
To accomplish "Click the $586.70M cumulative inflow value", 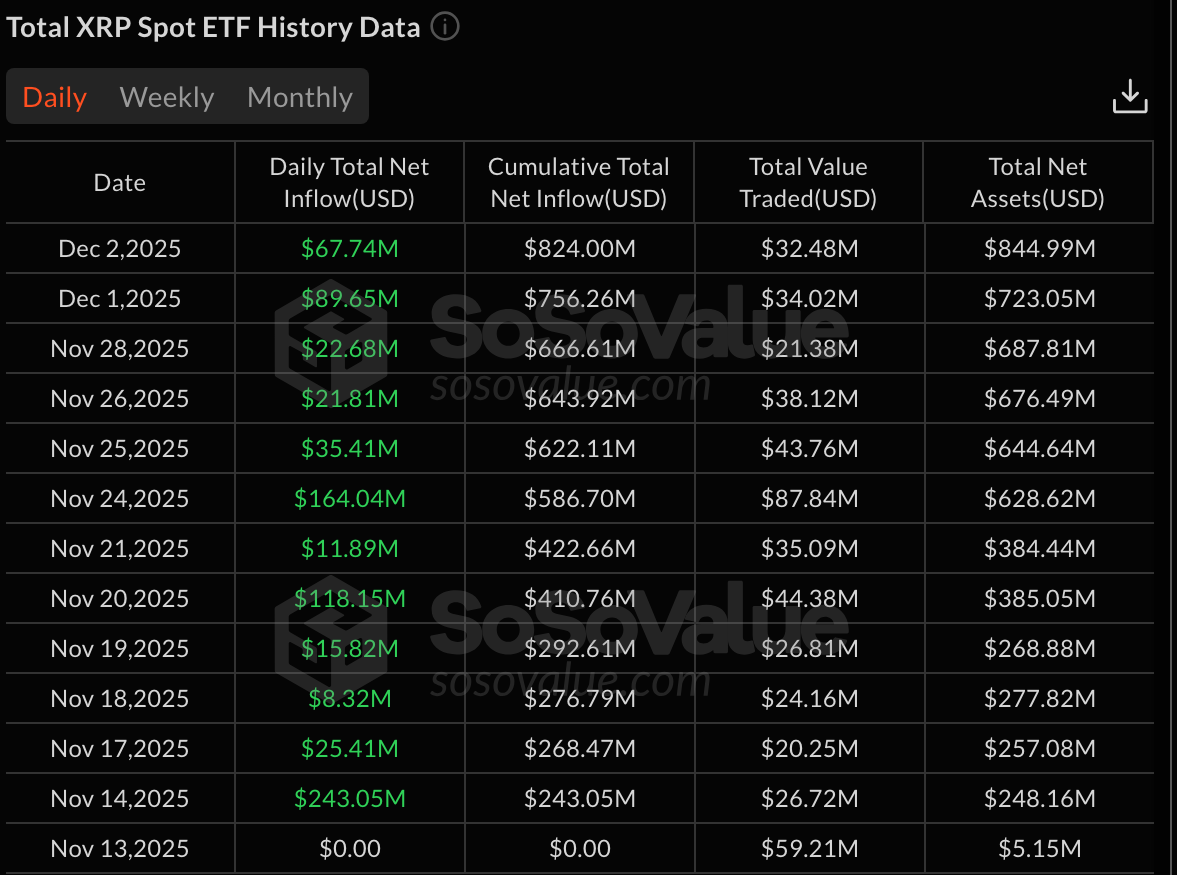I will tap(579, 498).
